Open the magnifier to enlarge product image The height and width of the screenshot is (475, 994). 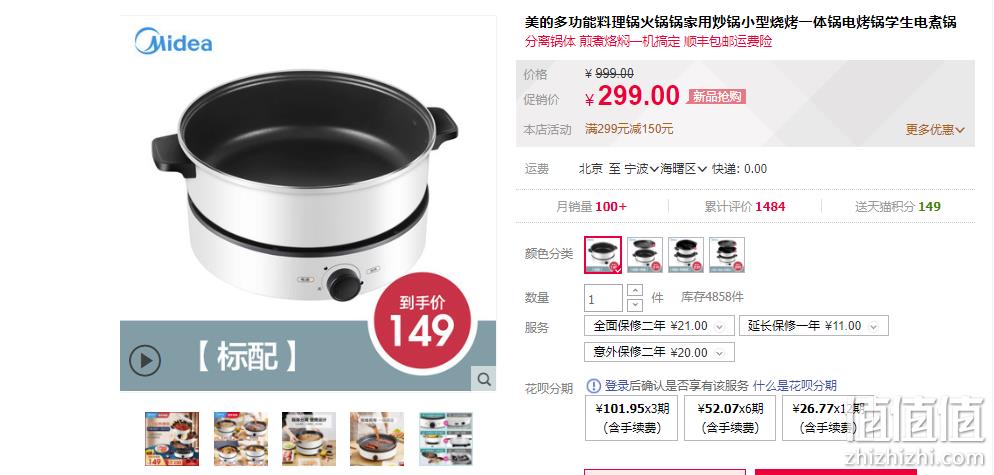pyautogui.click(x=484, y=379)
